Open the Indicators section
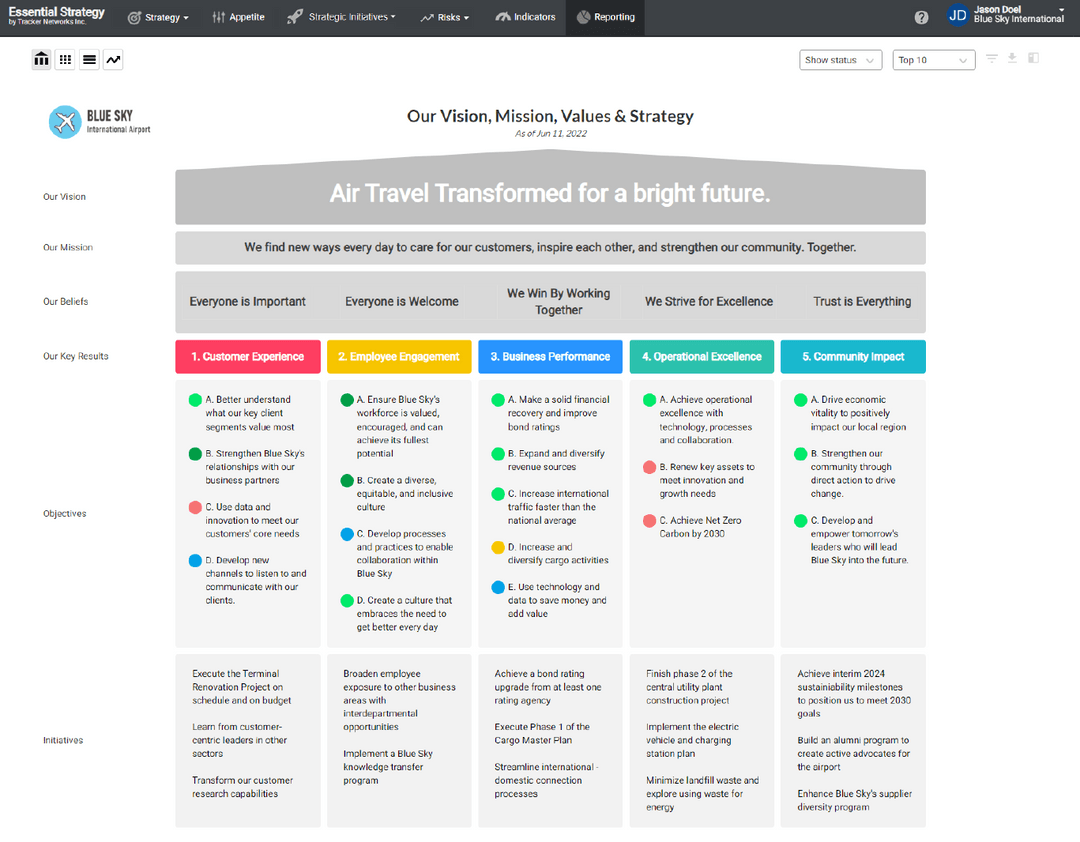Screen dimensions: 1080x842 coord(524,17)
